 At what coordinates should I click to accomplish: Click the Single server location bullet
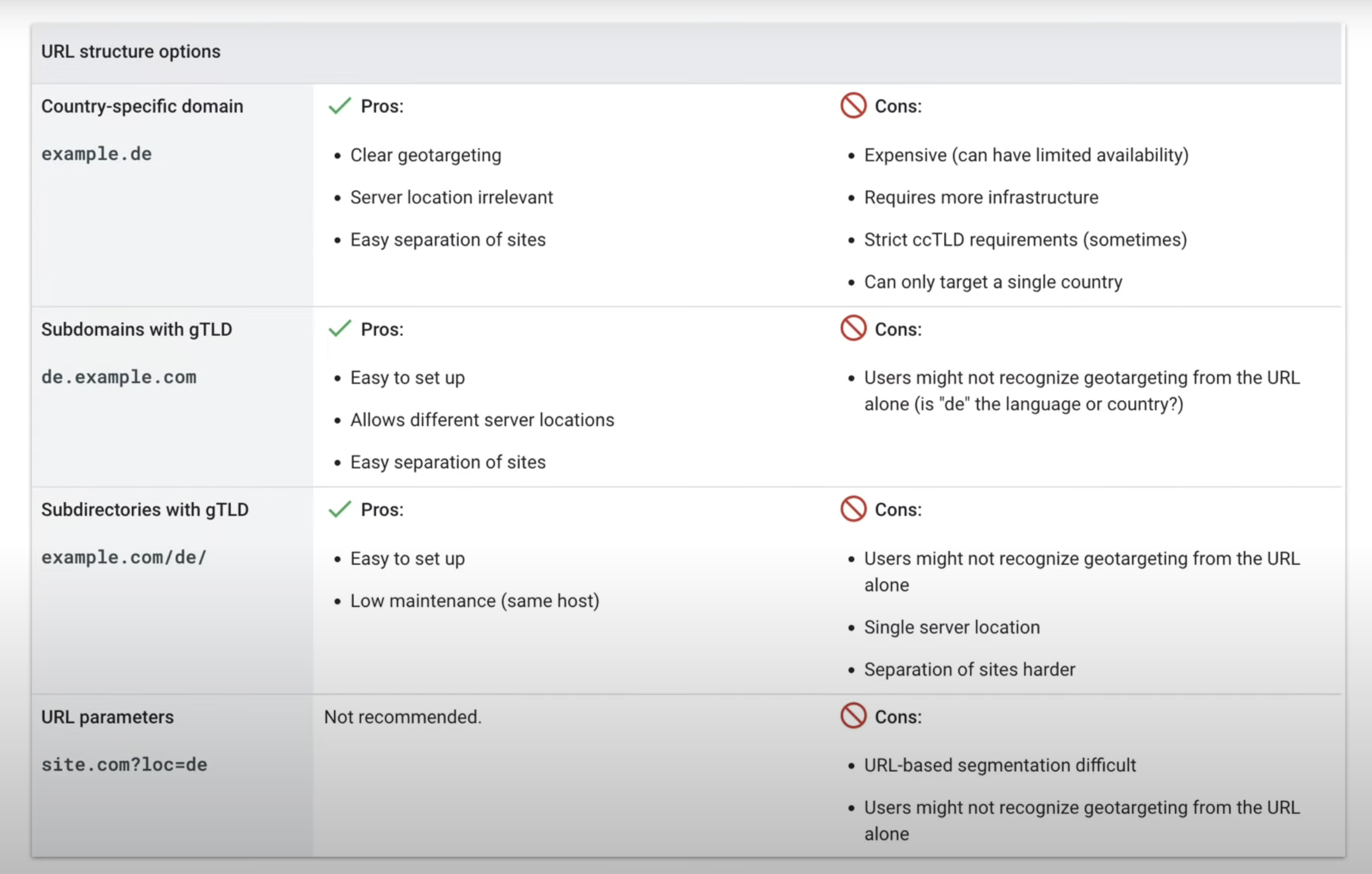[x=952, y=627]
